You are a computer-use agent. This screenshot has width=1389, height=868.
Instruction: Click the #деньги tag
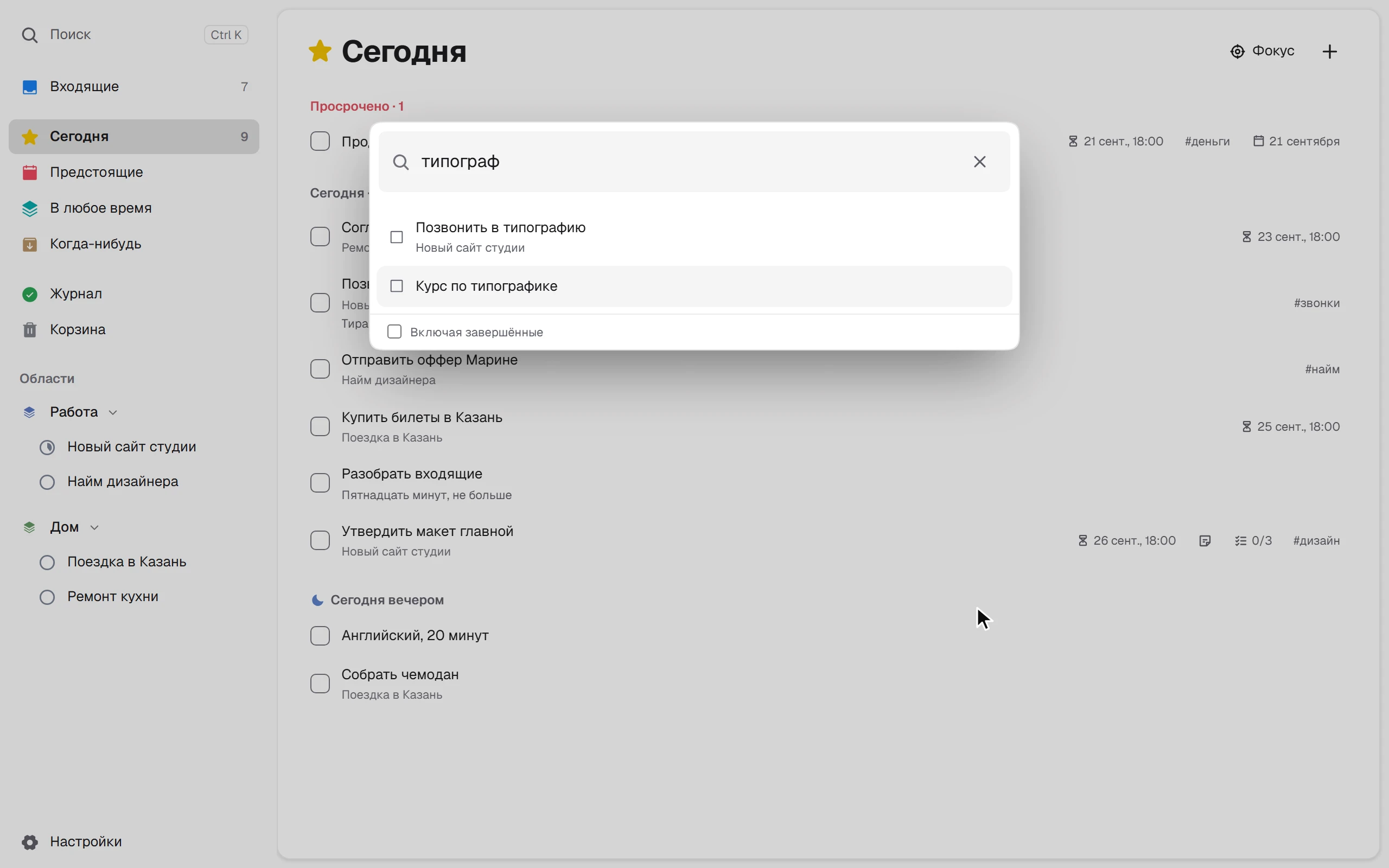tap(1207, 141)
